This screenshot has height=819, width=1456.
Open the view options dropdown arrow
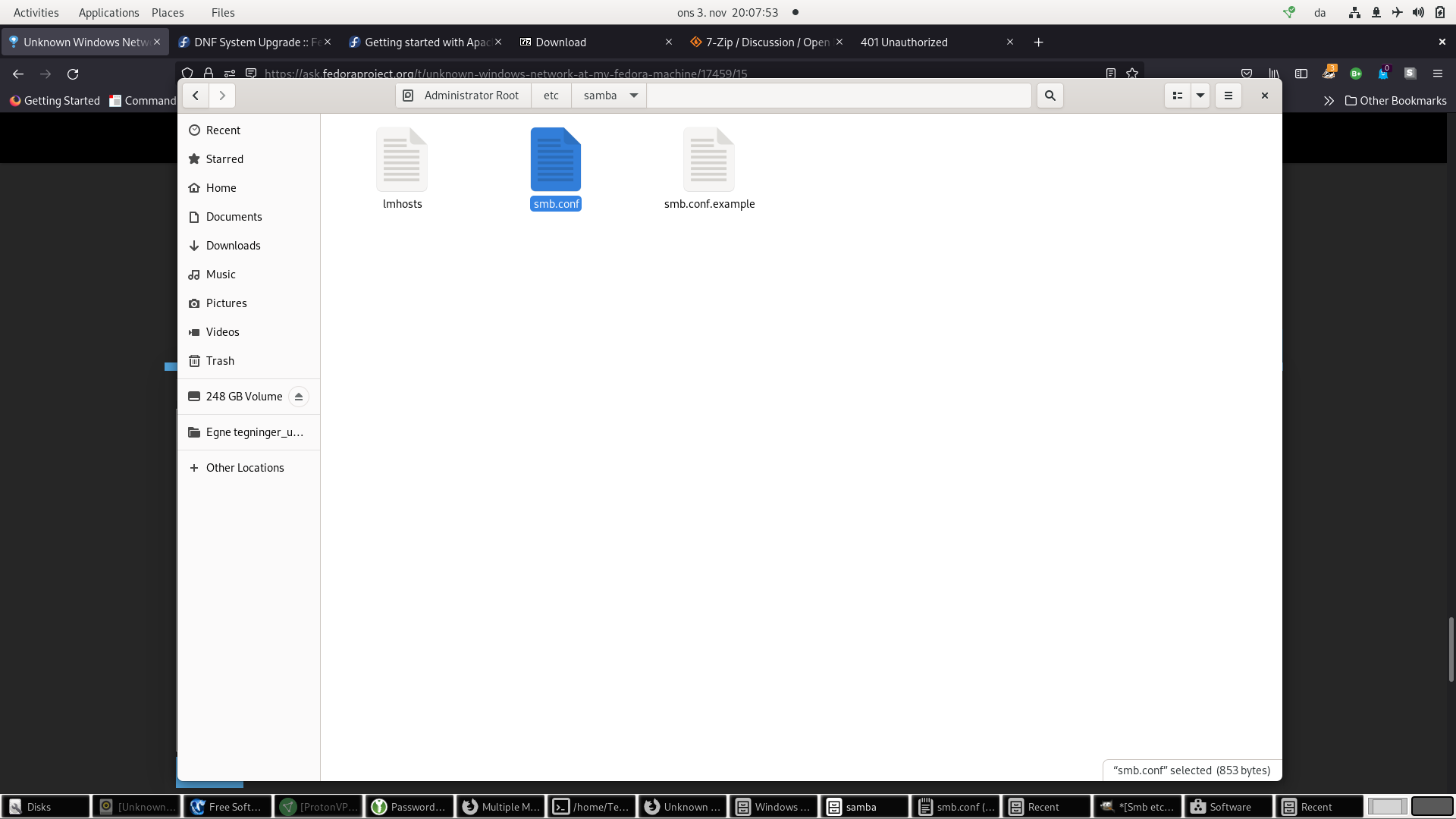[x=1200, y=96]
